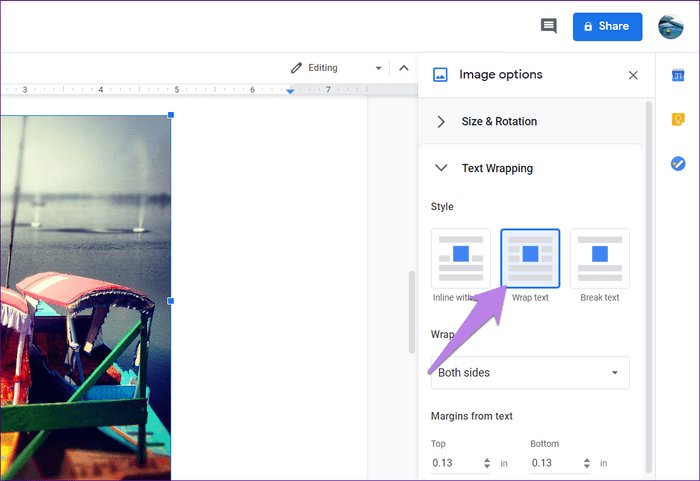Click the top-right image resize handle

(x=171, y=115)
